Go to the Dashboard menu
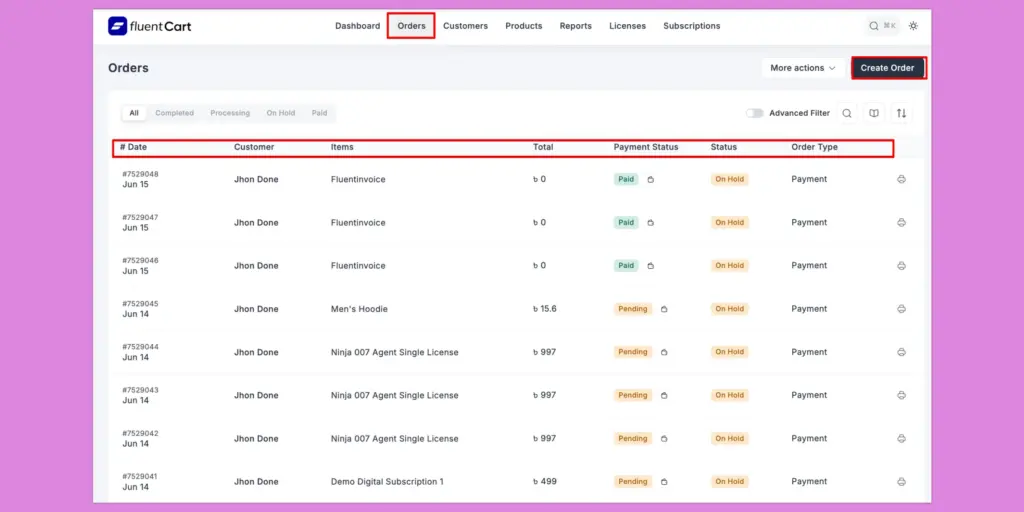 tap(357, 26)
